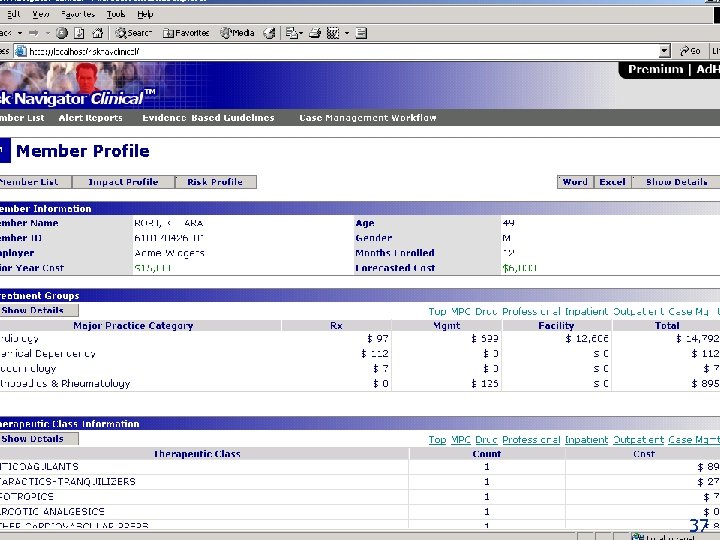Click the Refresh page icon

[79, 33]
